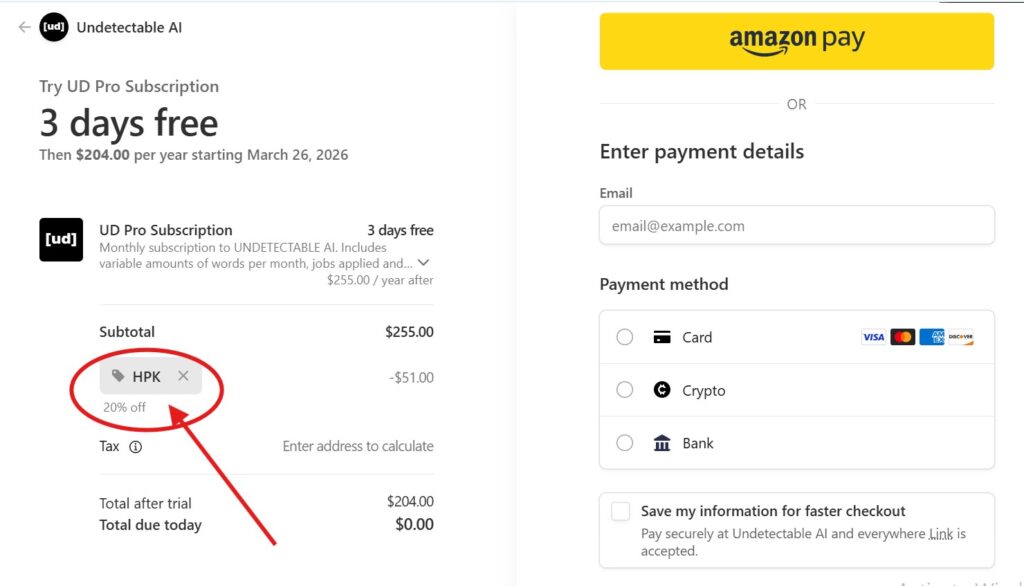
Task: Click the back arrow icon
Action: tap(24, 27)
